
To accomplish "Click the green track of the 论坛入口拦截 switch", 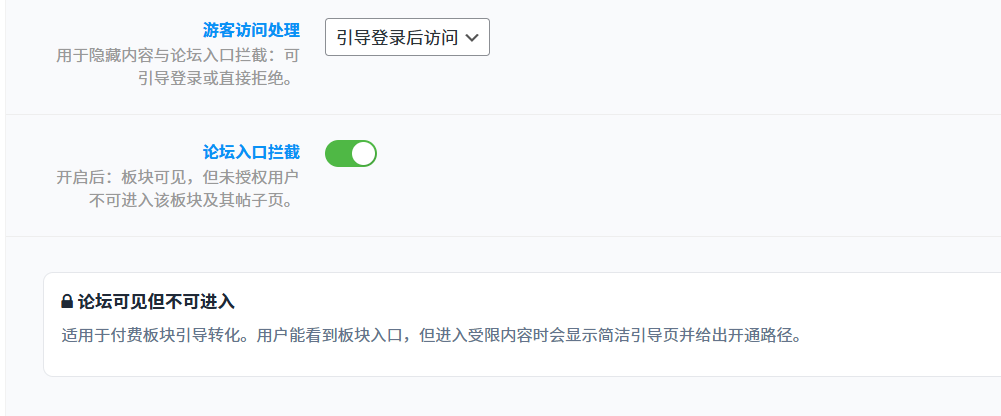I will (338, 153).
